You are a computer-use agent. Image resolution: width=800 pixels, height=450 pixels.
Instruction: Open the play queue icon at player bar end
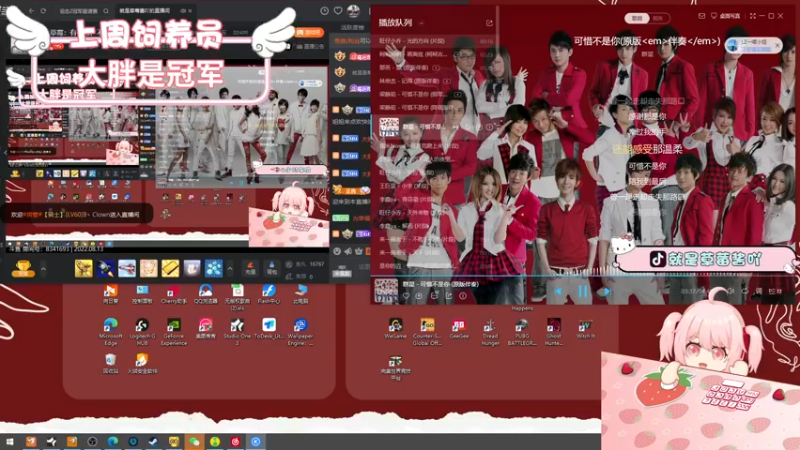pos(775,291)
